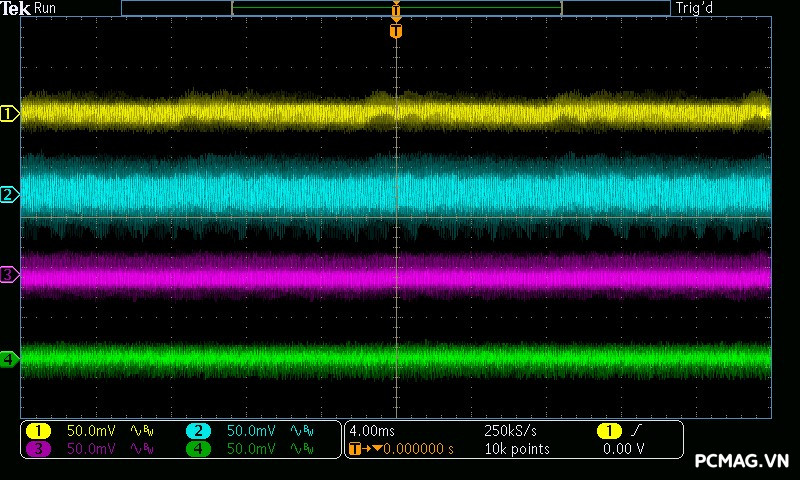Open the 4.00ms timebase setting
This screenshot has height=480, width=800.
[x=372, y=430]
